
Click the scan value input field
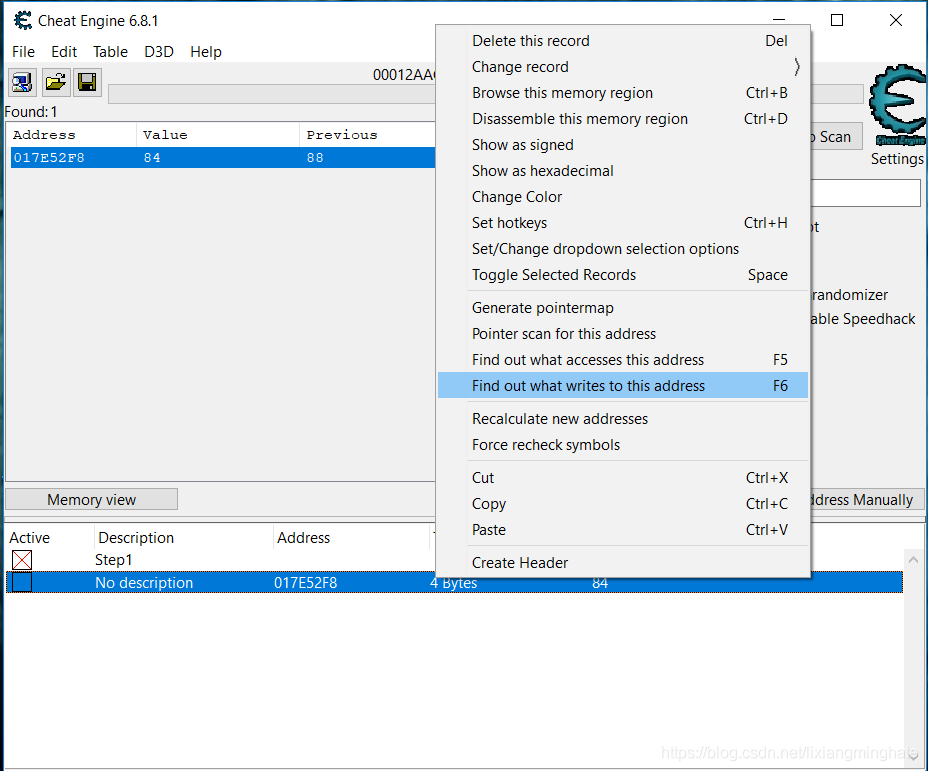(x=865, y=193)
